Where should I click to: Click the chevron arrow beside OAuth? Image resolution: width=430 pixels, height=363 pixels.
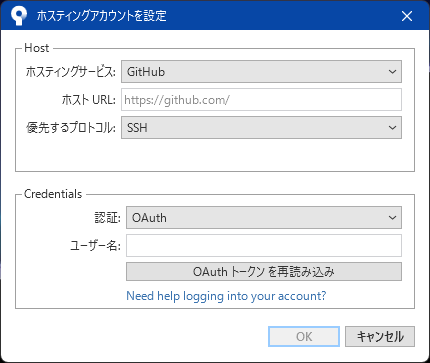click(392, 218)
